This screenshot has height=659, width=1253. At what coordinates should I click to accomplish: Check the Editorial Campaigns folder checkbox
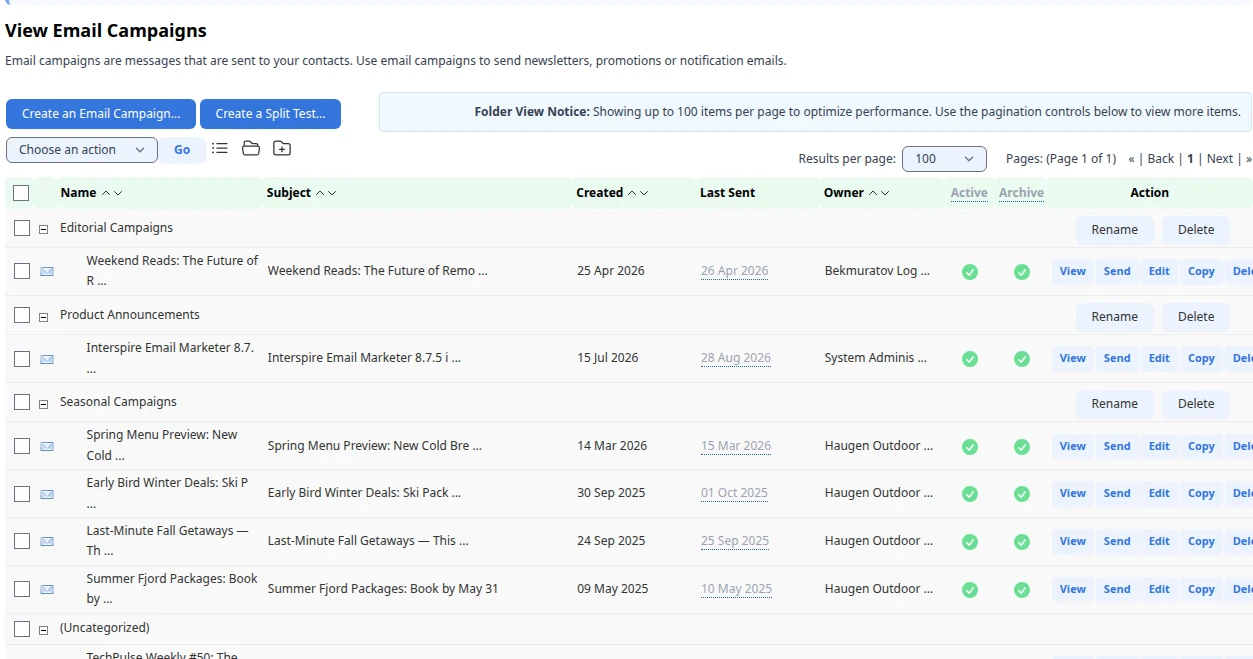22,228
